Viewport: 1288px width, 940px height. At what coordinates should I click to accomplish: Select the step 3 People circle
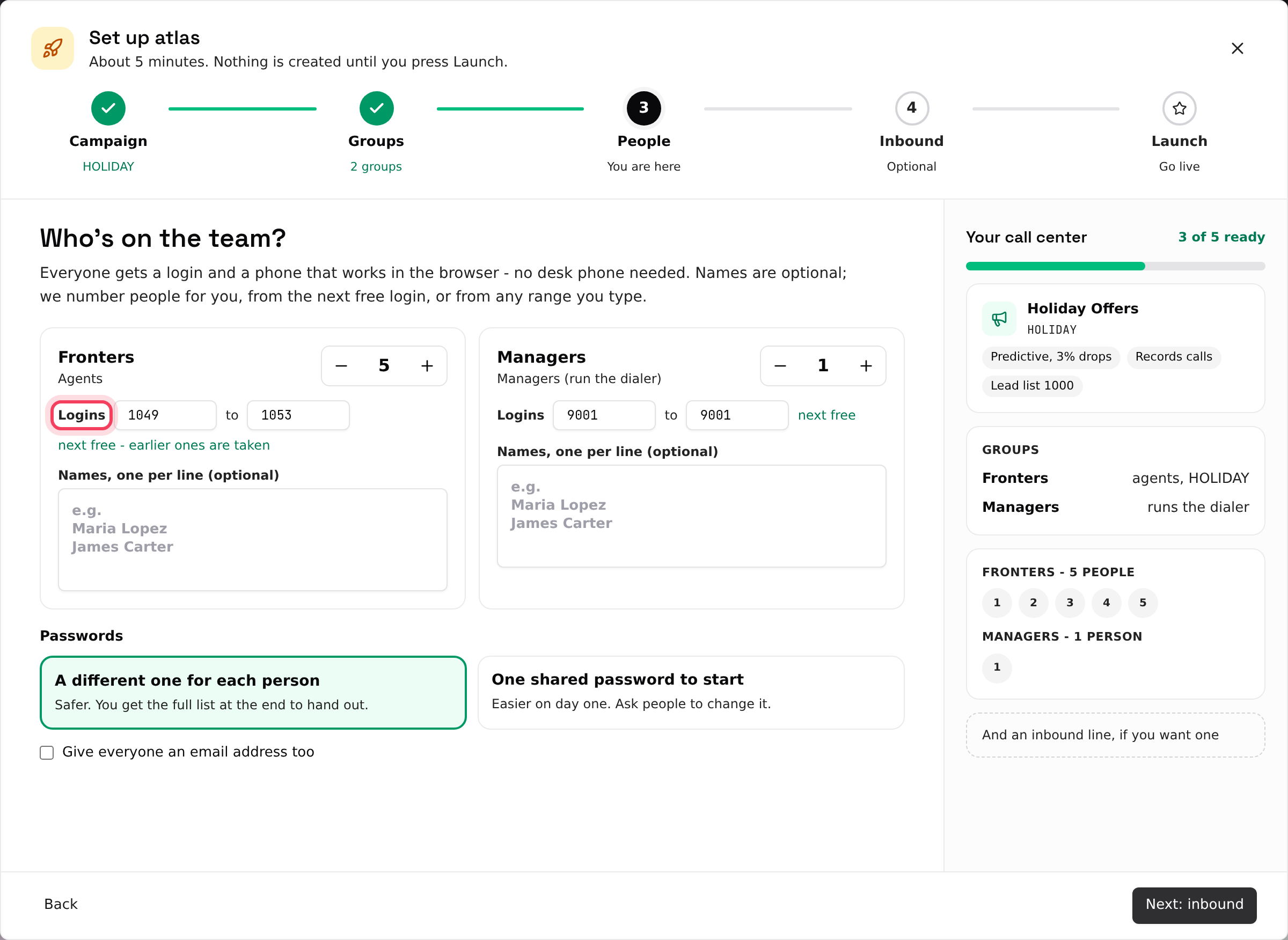pyautogui.click(x=643, y=108)
